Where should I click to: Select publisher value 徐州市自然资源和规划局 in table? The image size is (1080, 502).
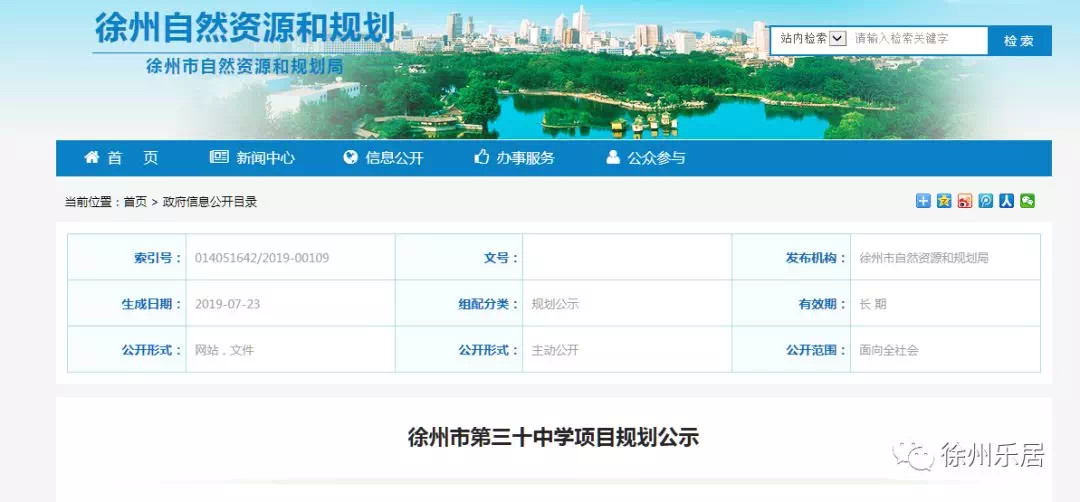924,258
